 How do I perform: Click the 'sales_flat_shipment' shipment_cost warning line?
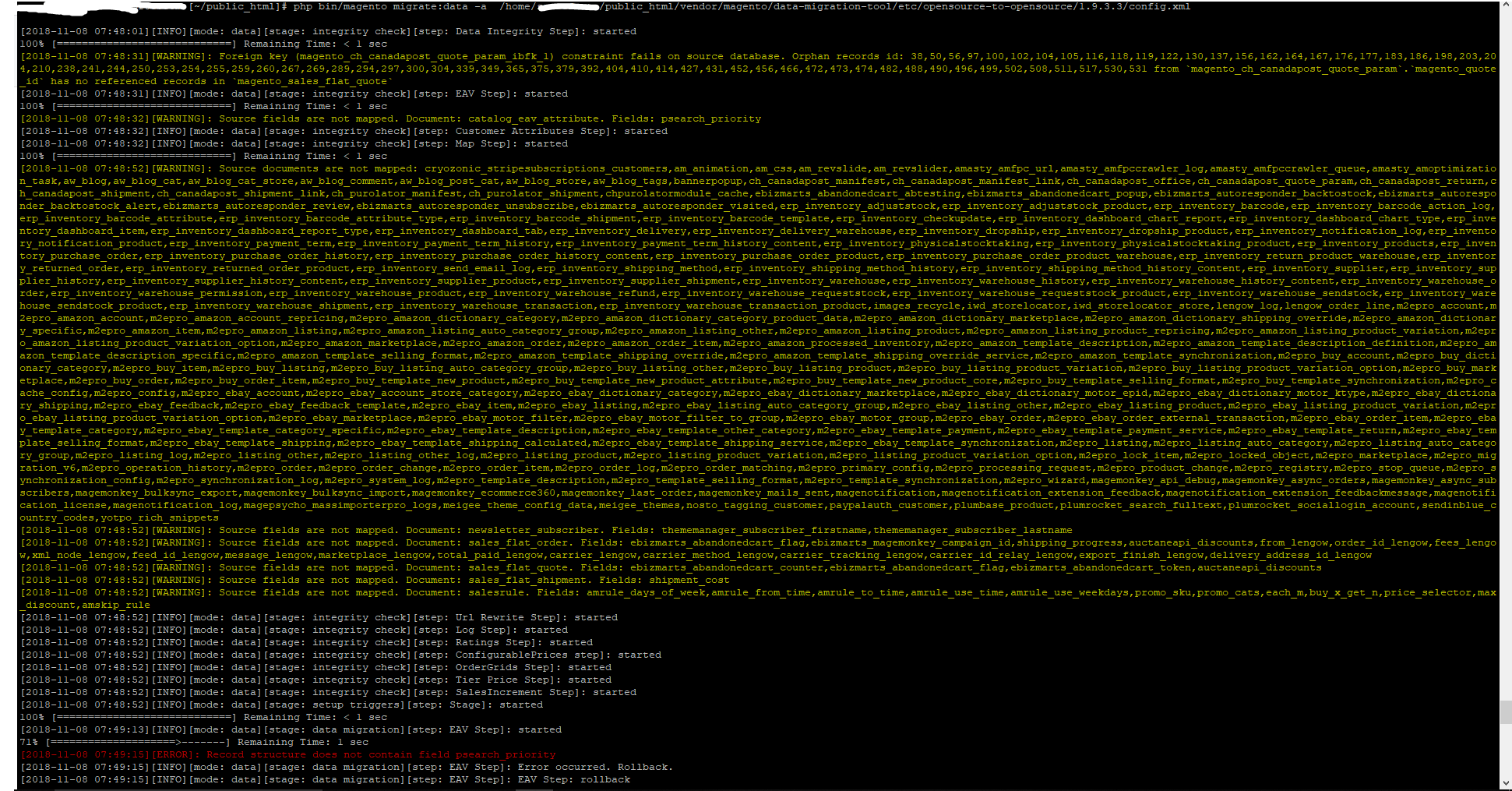coord(375,581)
